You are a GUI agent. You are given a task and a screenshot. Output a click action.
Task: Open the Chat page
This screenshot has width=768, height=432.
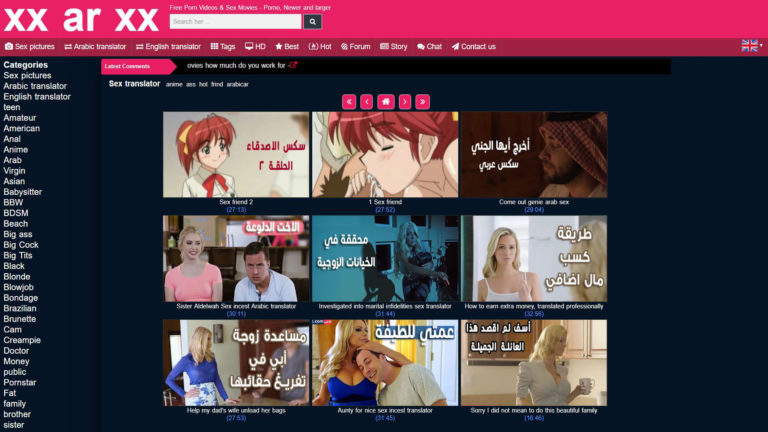(x=429, y=46)
